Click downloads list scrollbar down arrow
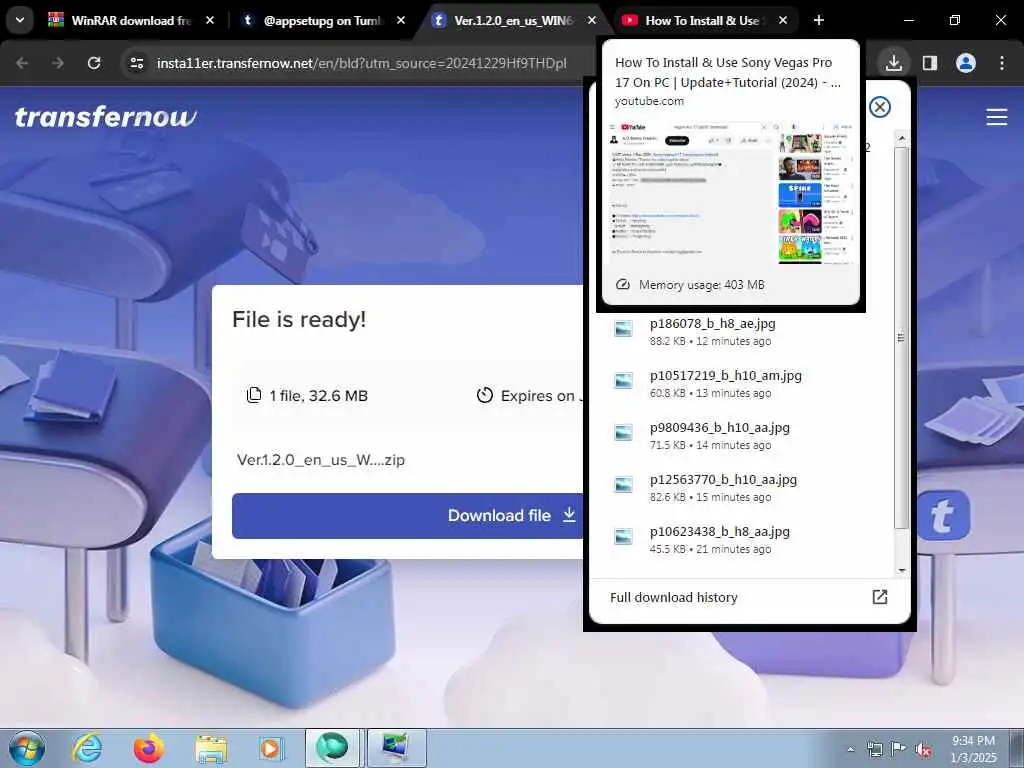The height and width of the screenshot is (768, 1024). 902,571
